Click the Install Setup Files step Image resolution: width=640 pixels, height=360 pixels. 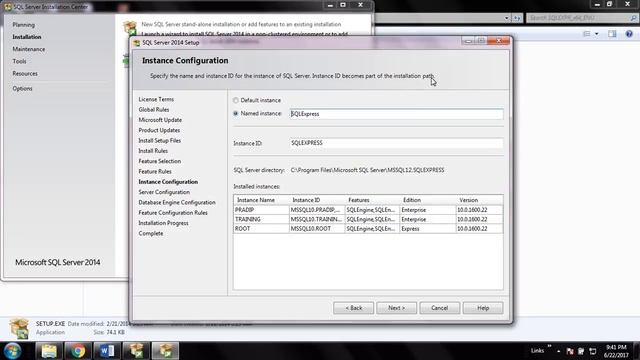point(160,140)
